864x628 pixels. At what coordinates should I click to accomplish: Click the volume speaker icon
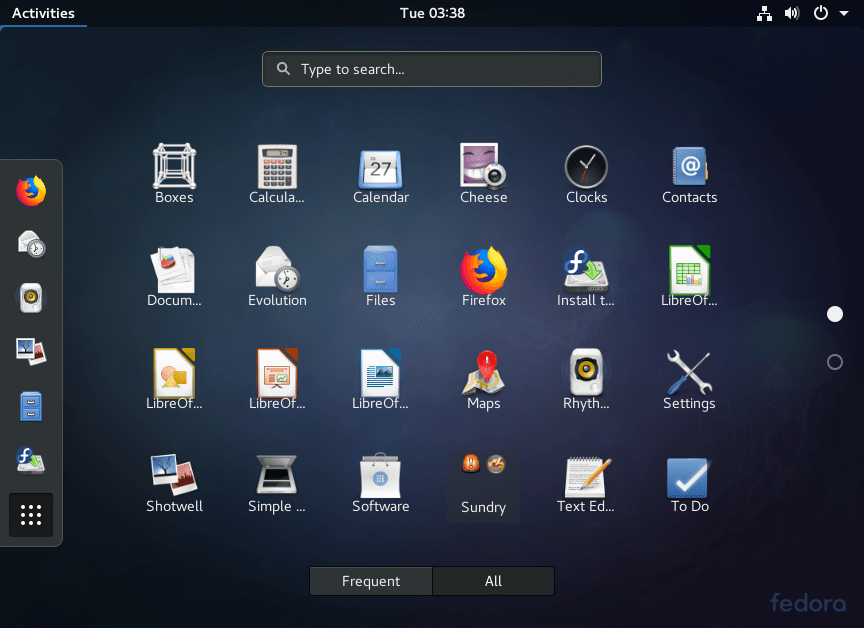click(x=792, y=13)
